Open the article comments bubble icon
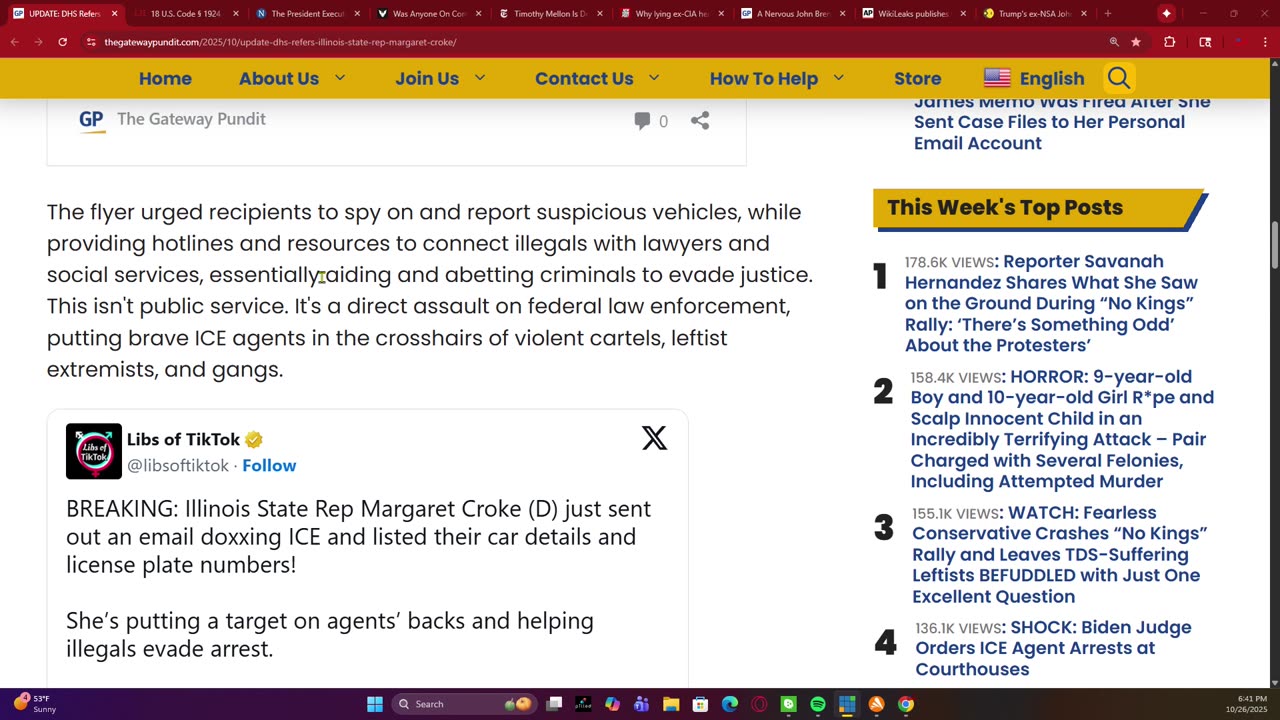Image resolution: width=1280 pixels, height=720 pixels. (642, 121)
